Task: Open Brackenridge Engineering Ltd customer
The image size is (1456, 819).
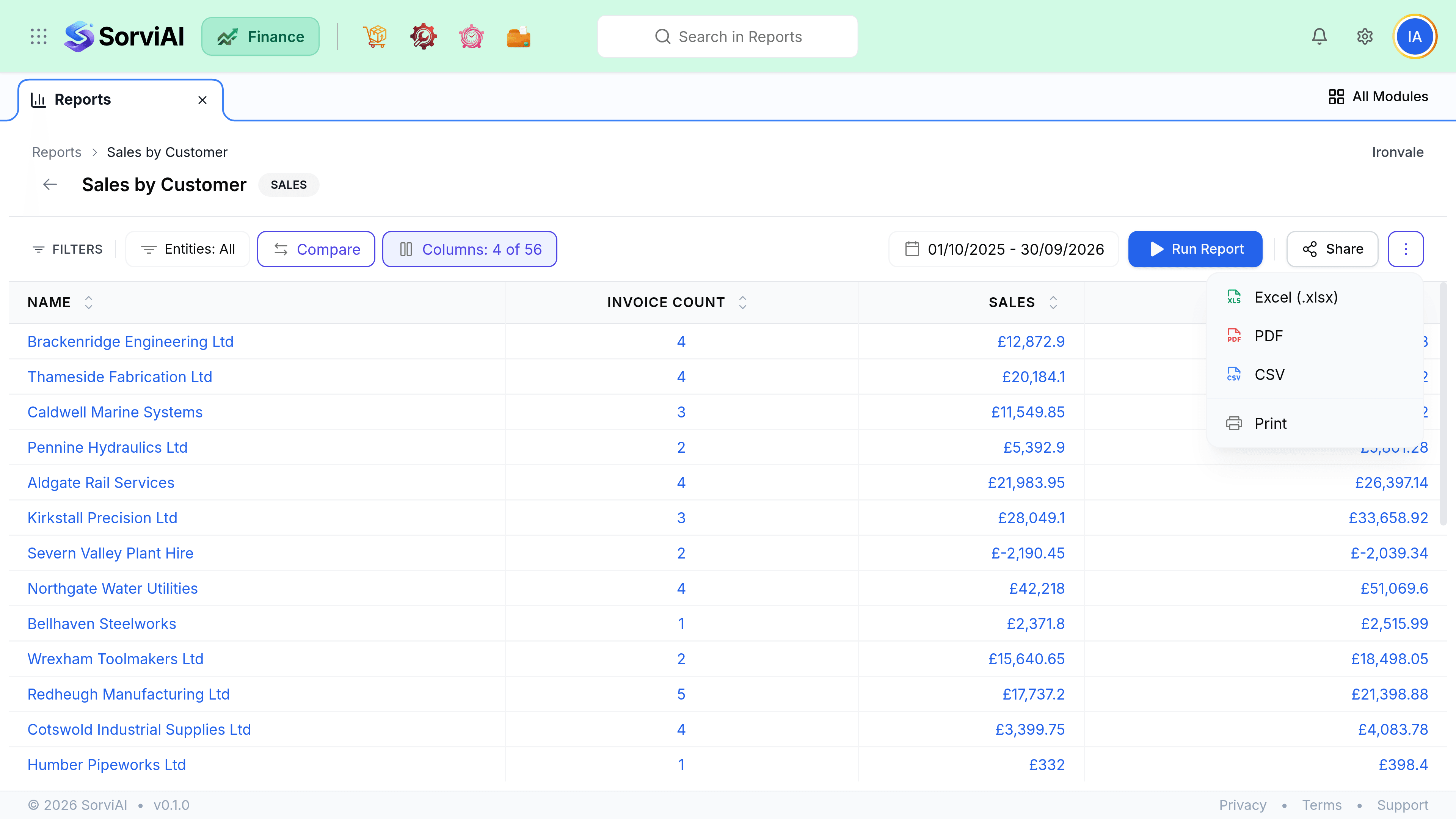Action: coord(130,342)
